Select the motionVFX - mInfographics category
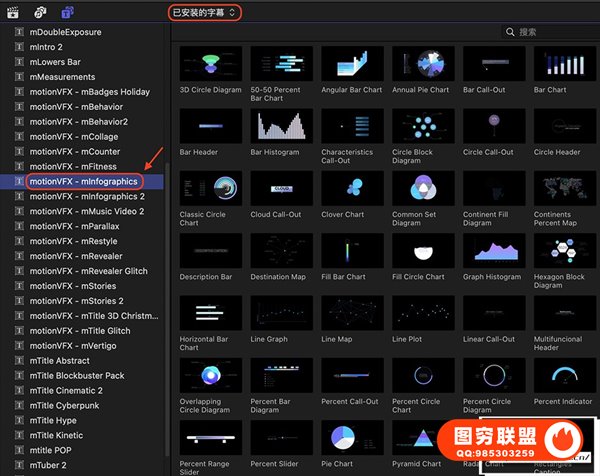The height and width of the screenshot is (476, 600). pos(84,181)
